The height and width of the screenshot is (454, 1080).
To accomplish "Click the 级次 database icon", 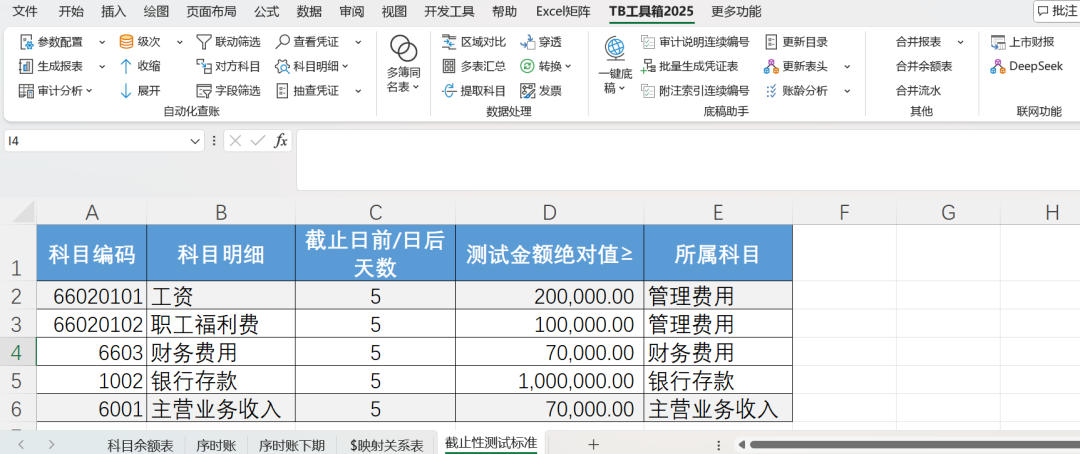I will pyautogui.click(x=126, y=42).
